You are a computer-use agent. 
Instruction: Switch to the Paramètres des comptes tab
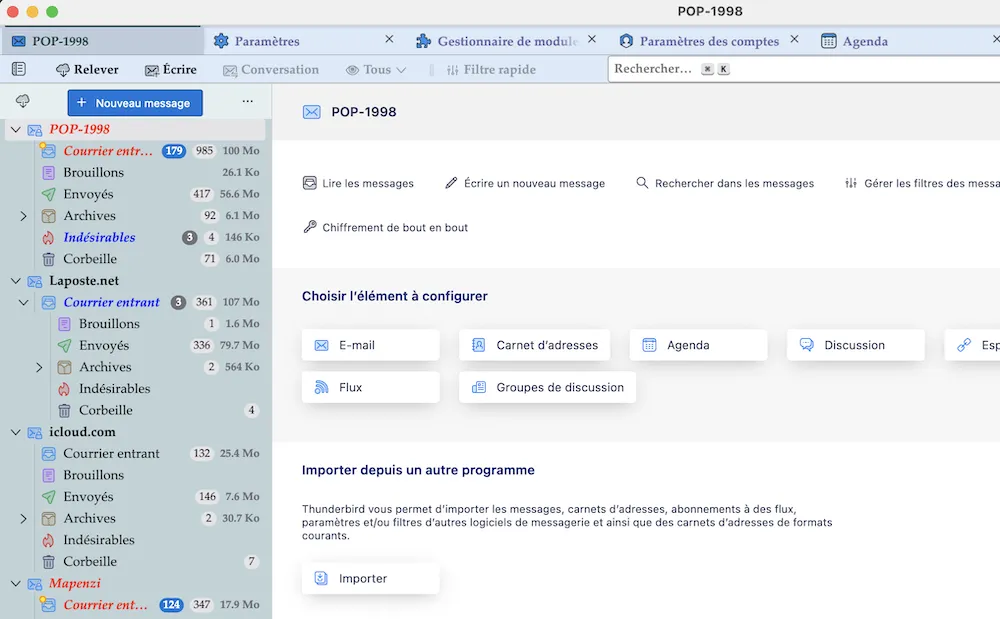tap(709, 41)
